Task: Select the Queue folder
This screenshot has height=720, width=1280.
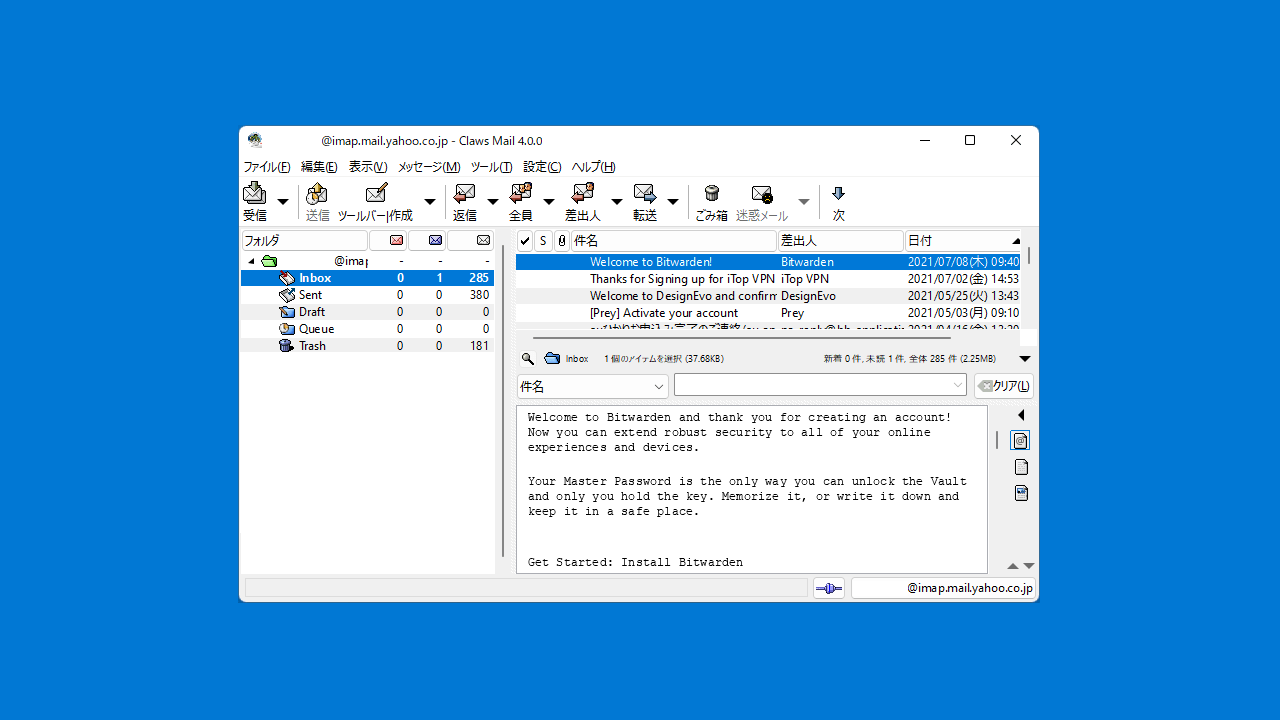Action: point(367,329)
